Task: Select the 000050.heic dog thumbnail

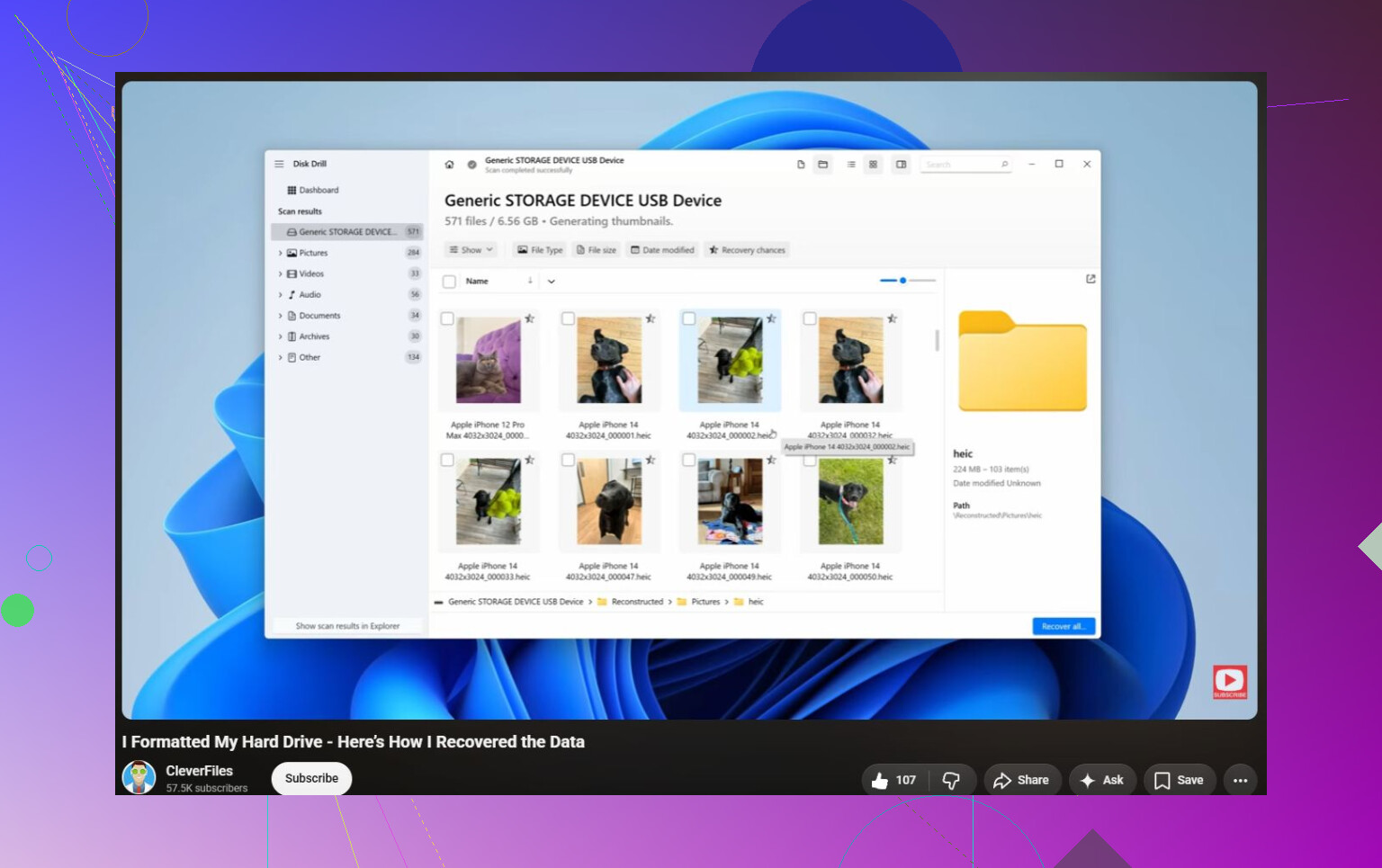Action: [851, 501]
